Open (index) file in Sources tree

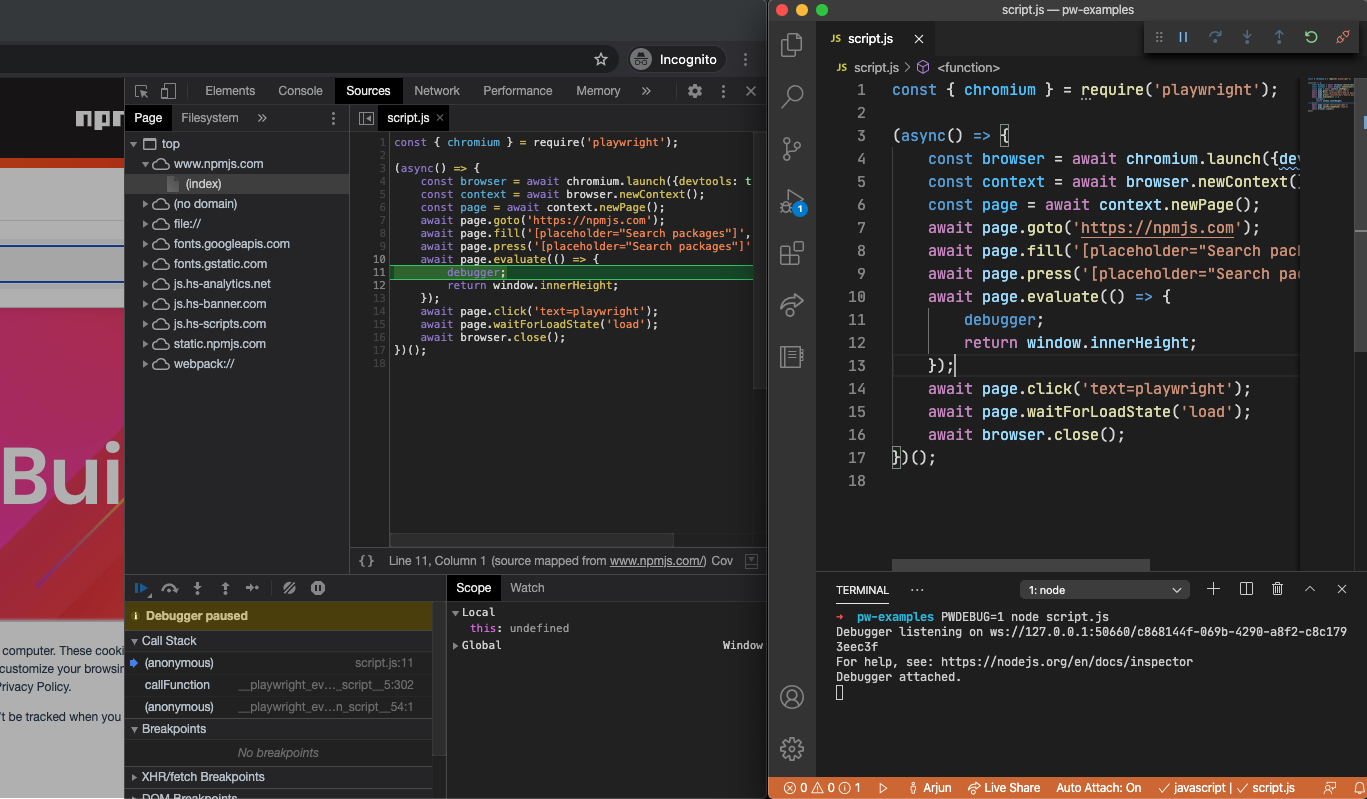[203, 184]
